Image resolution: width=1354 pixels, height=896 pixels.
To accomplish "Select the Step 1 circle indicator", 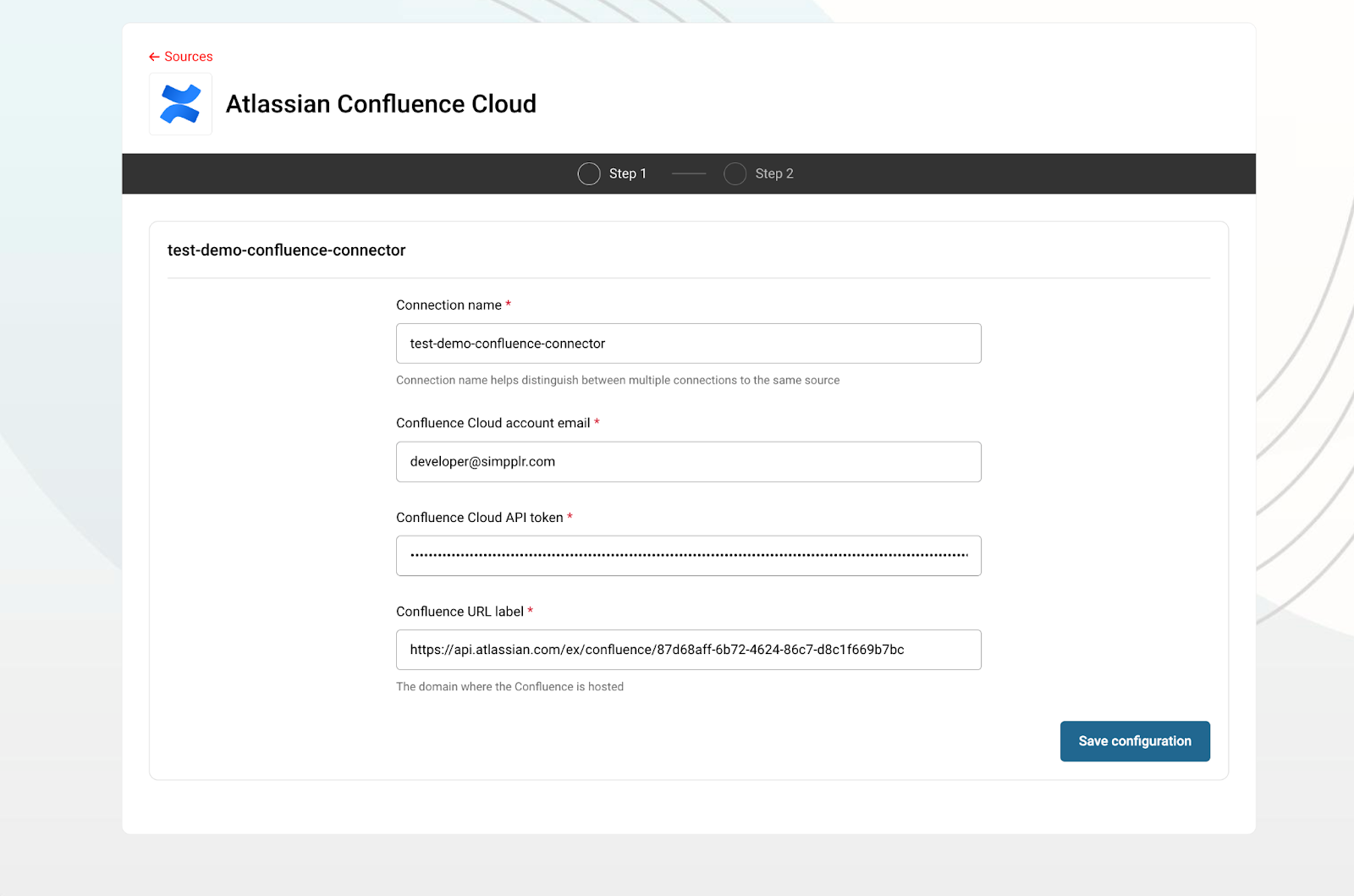I will coord(589,173).
